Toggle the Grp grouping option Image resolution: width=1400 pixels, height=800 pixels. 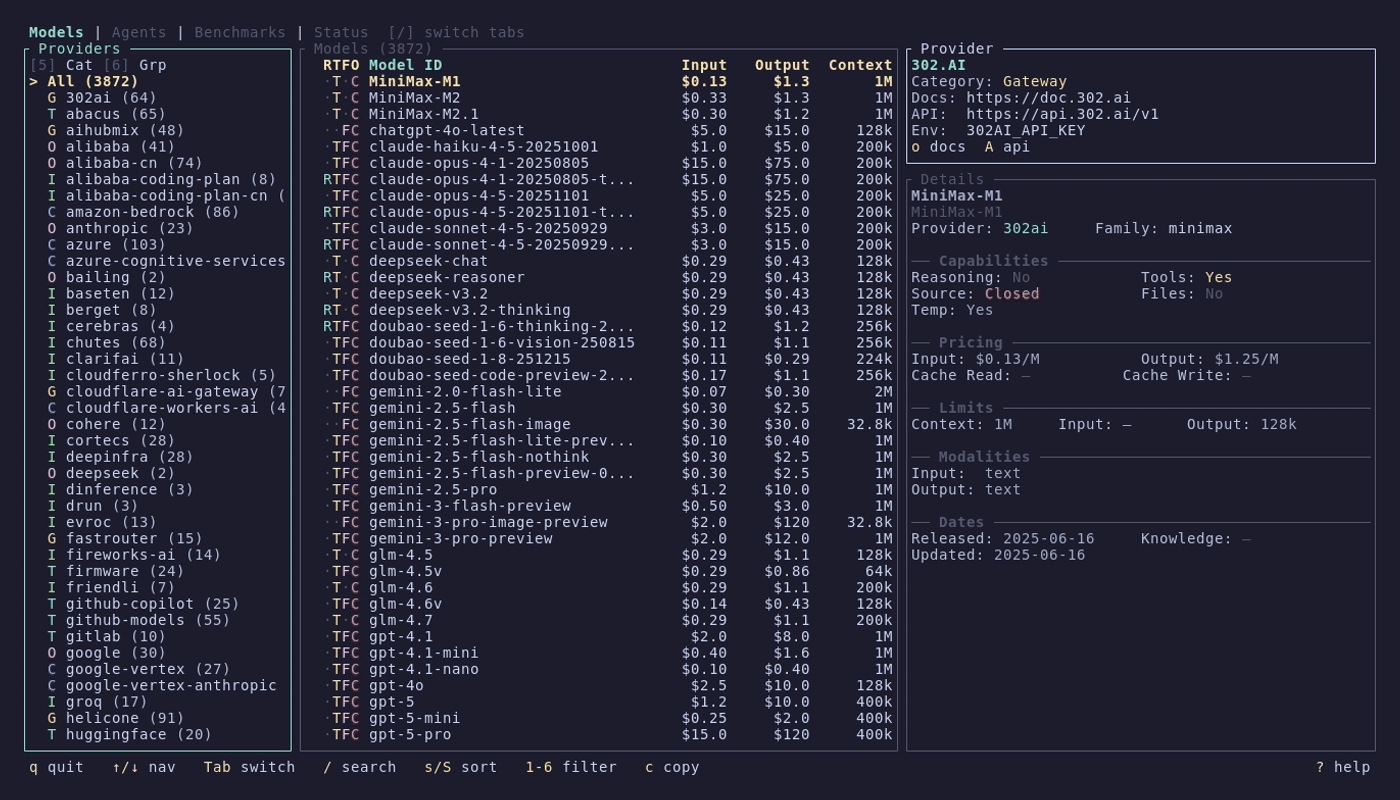(x=152, y=65)
